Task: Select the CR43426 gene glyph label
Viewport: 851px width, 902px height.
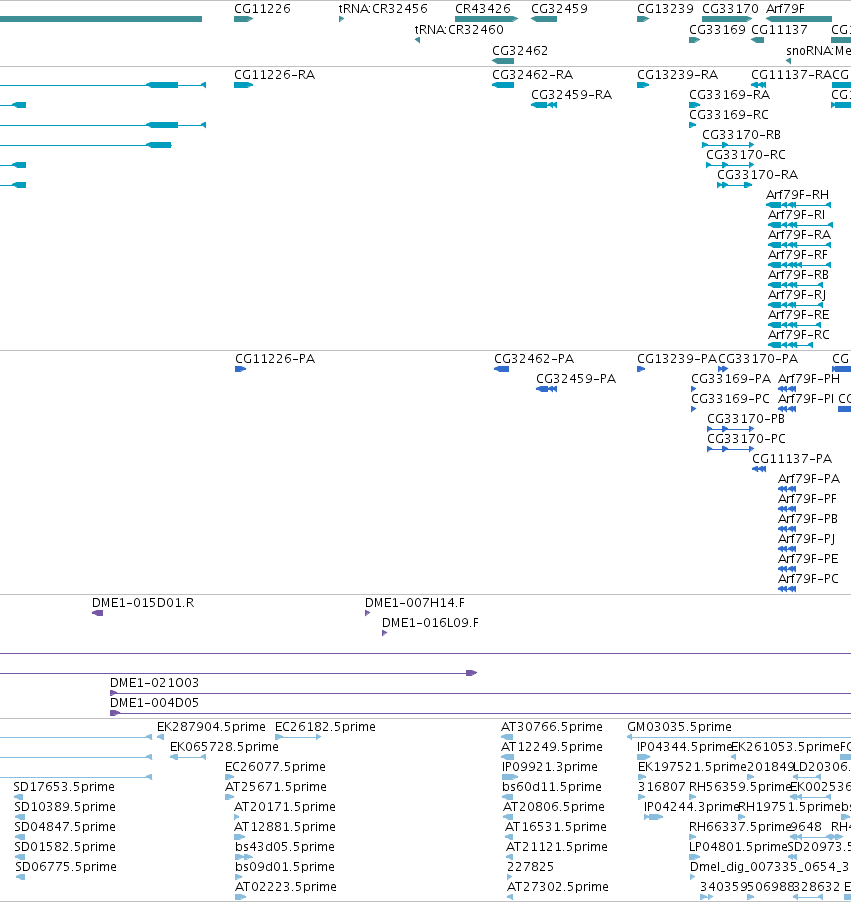Action: (x=482, y=9)
